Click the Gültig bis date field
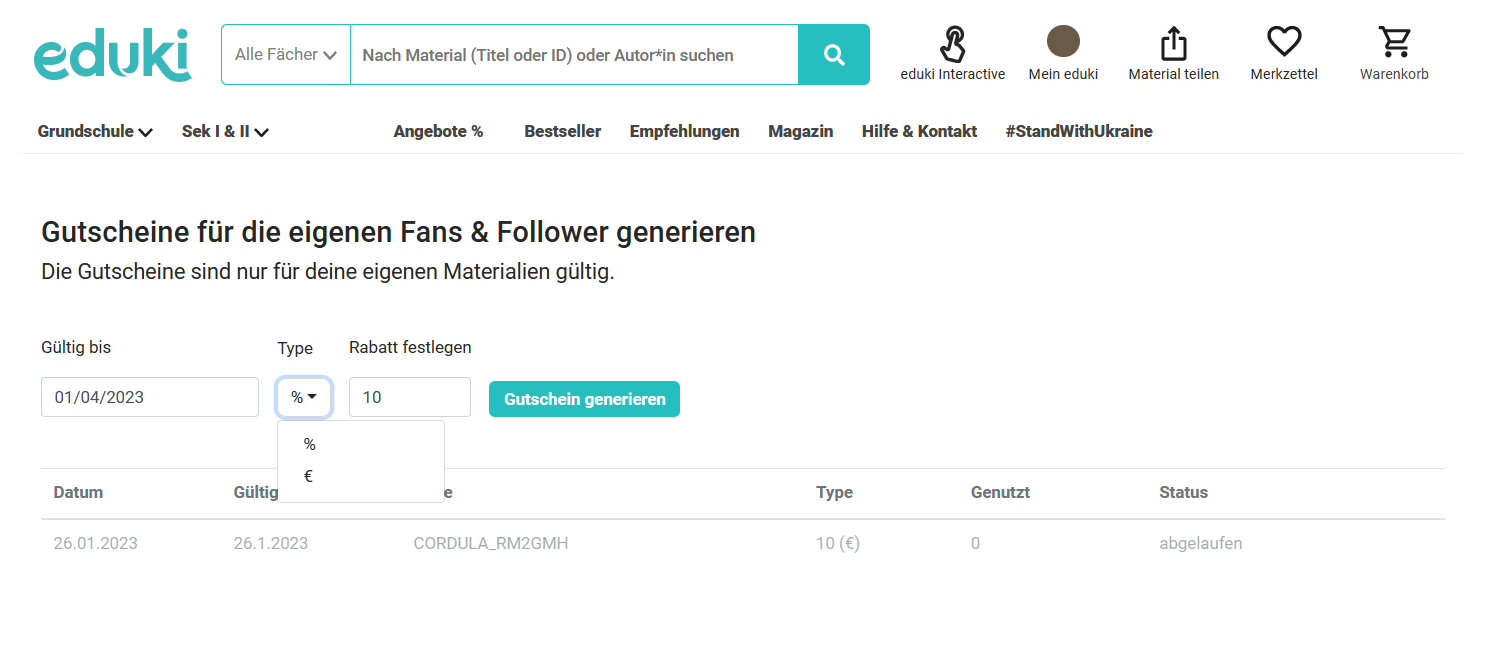Image resolution: width=1506 pixels, height=655 pixels. (x=150, y=397)
